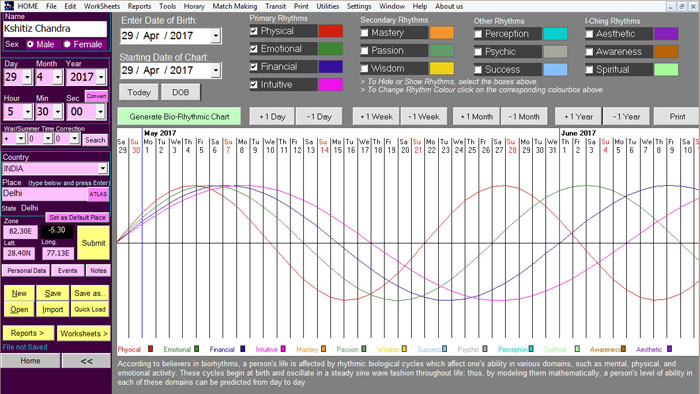
Task: Click the Name field Kshitiz Chandra
Action: pos(55,29)
